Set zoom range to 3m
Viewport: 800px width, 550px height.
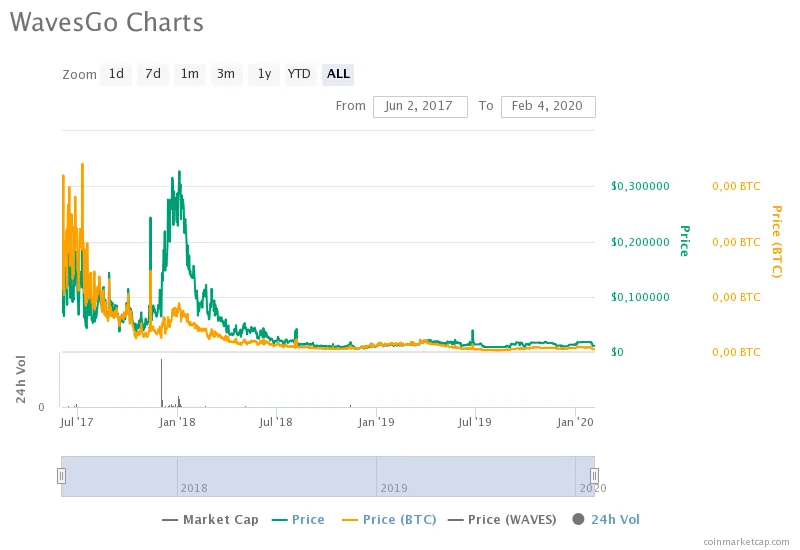coord(226,74)
